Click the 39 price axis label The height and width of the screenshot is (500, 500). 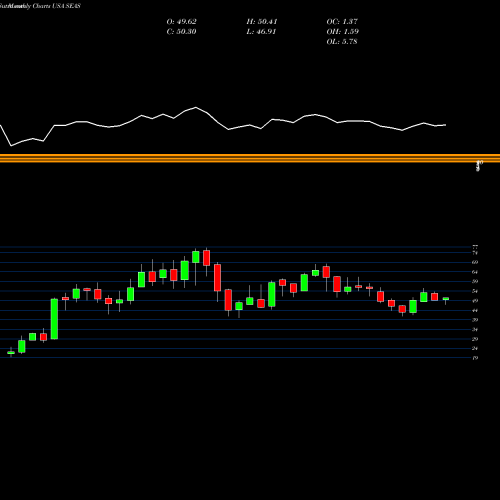[475, 320]
